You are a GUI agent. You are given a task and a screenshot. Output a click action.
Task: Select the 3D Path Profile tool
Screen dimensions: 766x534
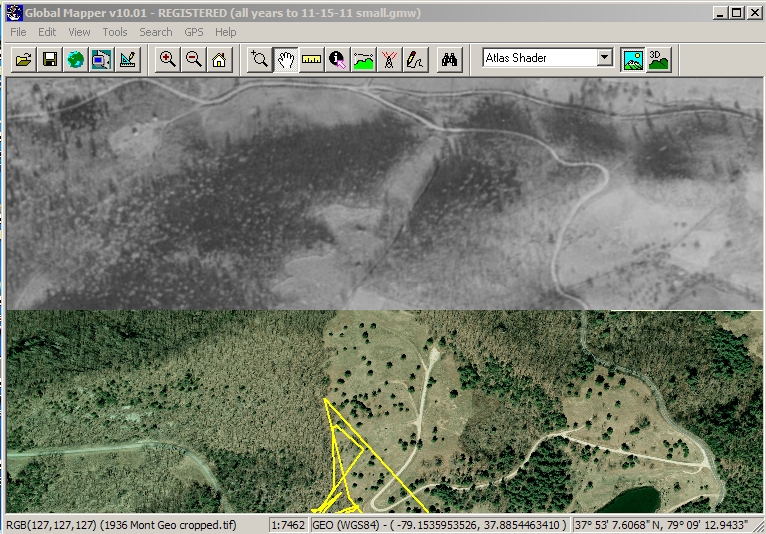pos(363,60)
